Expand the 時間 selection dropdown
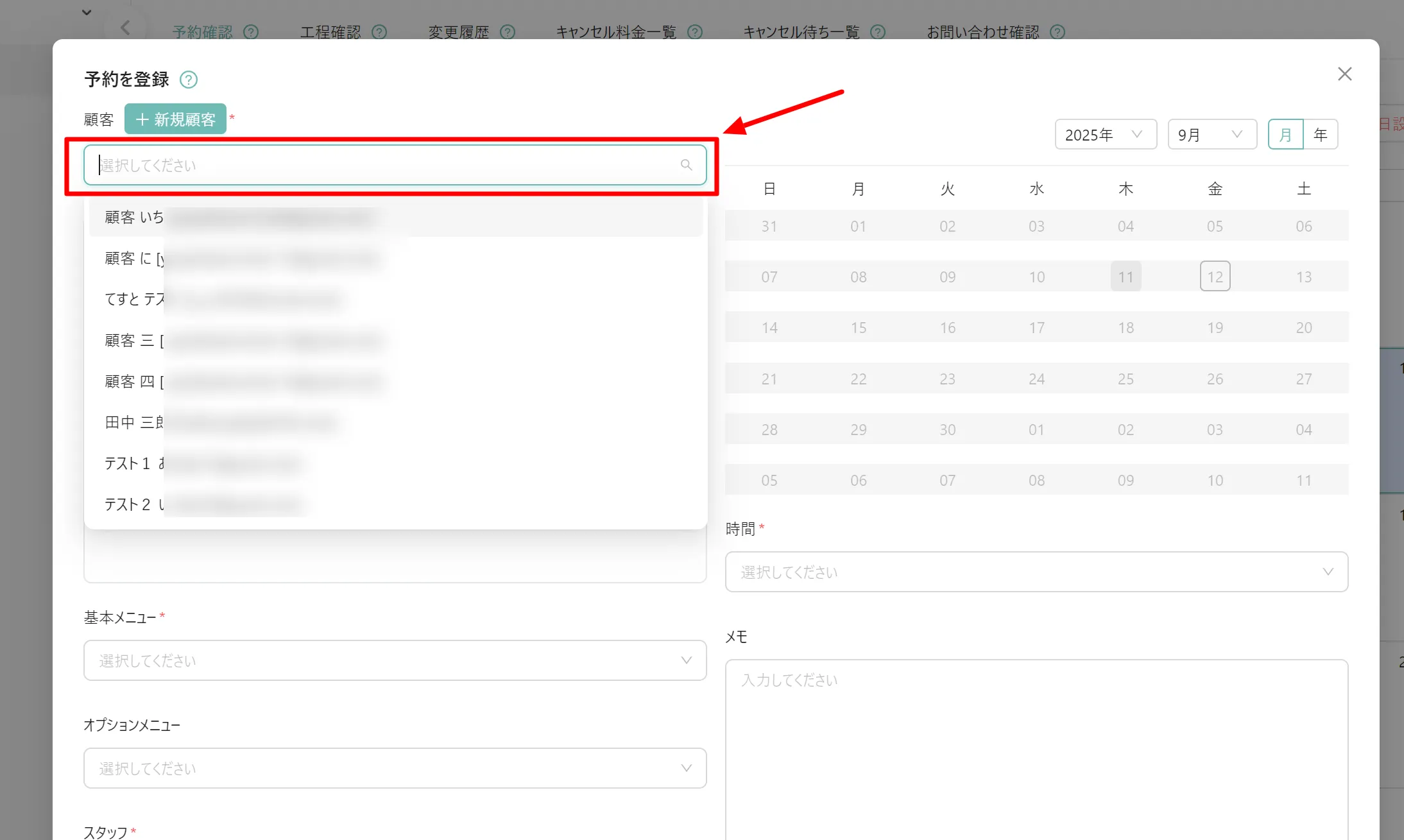The image size is (1404, 840). pyautogui.click(x=1036, y=572)
